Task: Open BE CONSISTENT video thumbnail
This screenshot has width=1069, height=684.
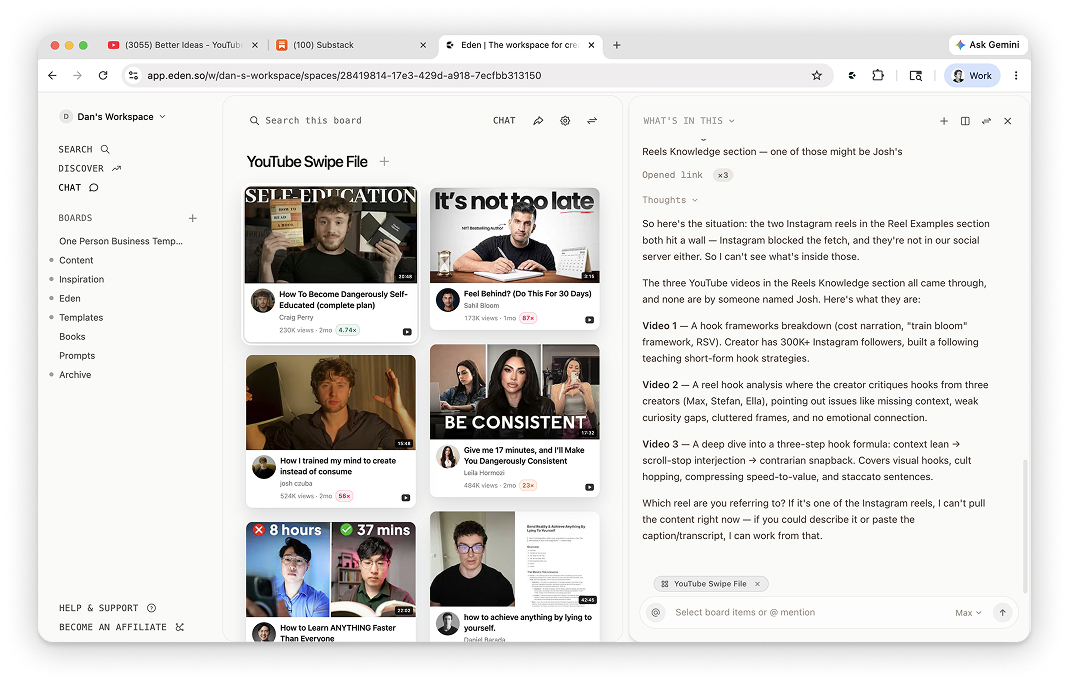Action: 515,391
